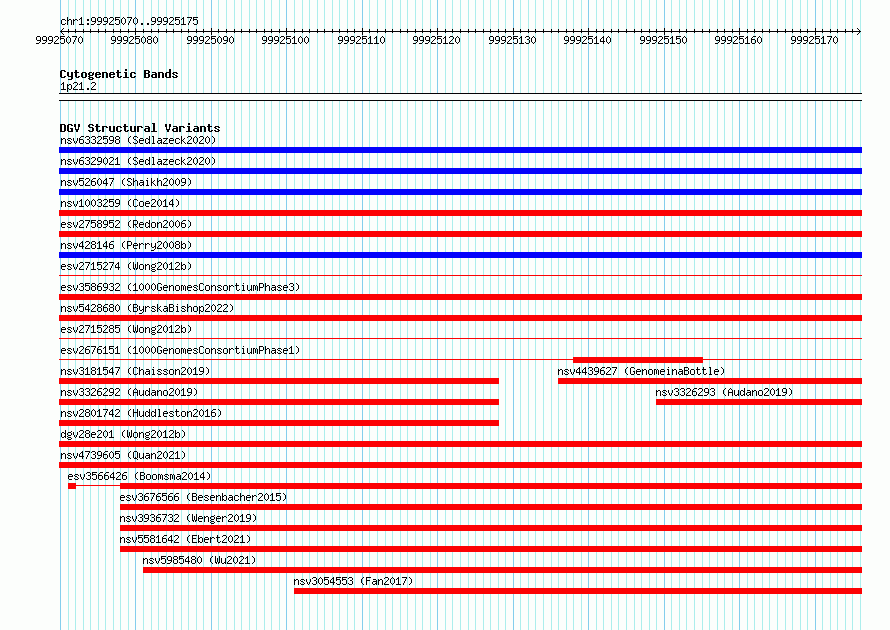Click ruler position 99925100
890x630 pixels.
point(286,40)
